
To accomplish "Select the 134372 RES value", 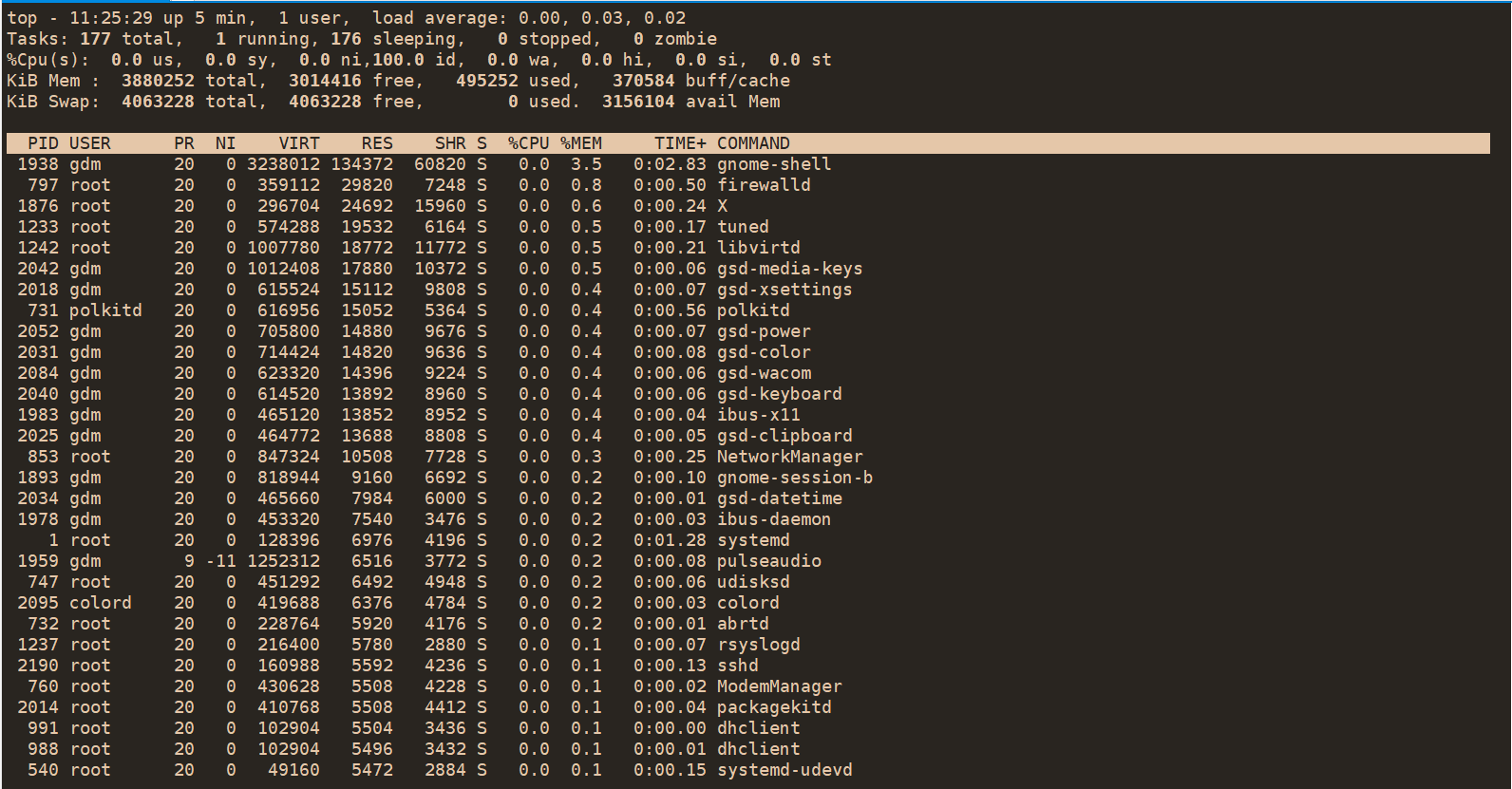I will (362, 164).
